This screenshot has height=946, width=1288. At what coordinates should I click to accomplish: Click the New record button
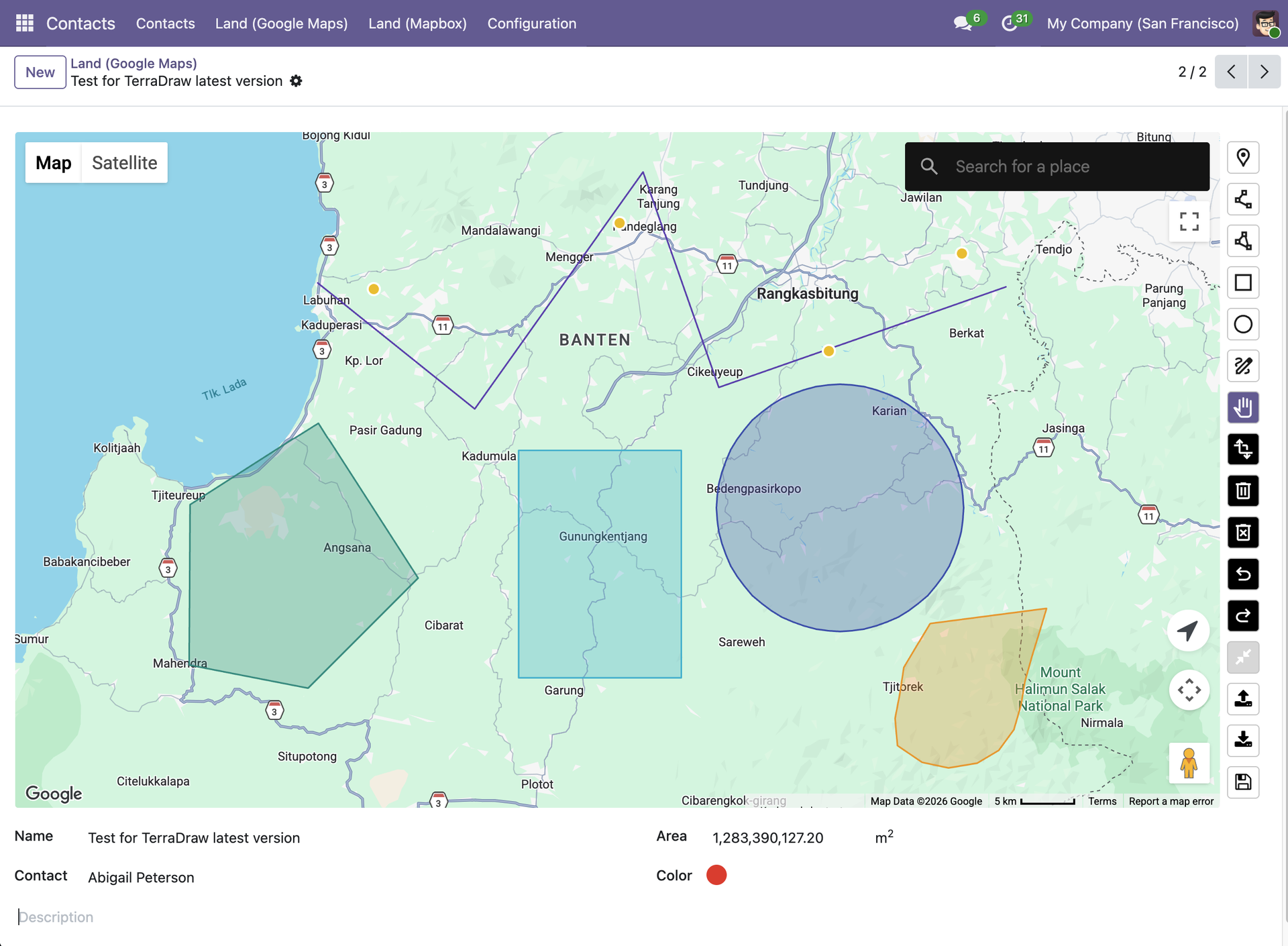[40, 72]
